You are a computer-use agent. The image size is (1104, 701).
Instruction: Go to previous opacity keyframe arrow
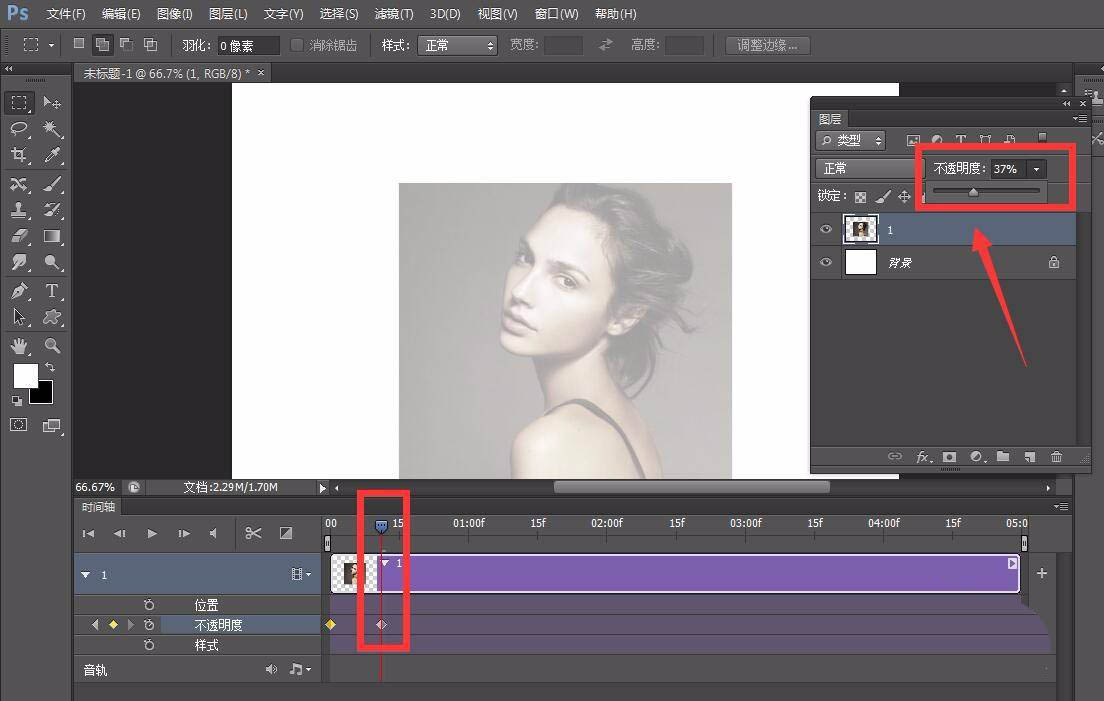point(95,624)
